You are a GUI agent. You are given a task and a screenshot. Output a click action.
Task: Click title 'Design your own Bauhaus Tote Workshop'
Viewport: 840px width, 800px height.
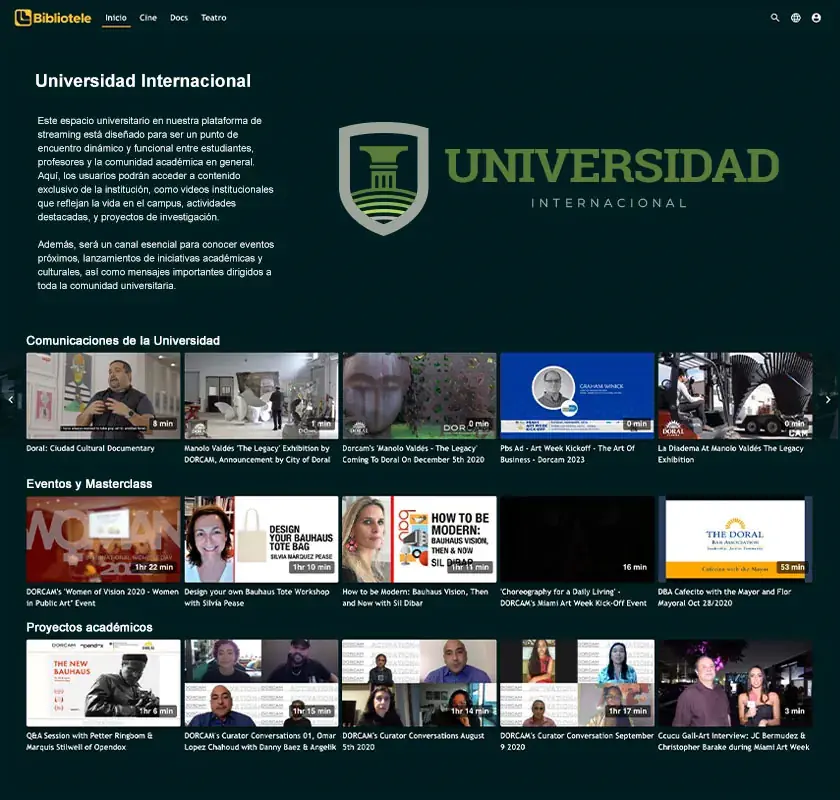pos(257,597)
